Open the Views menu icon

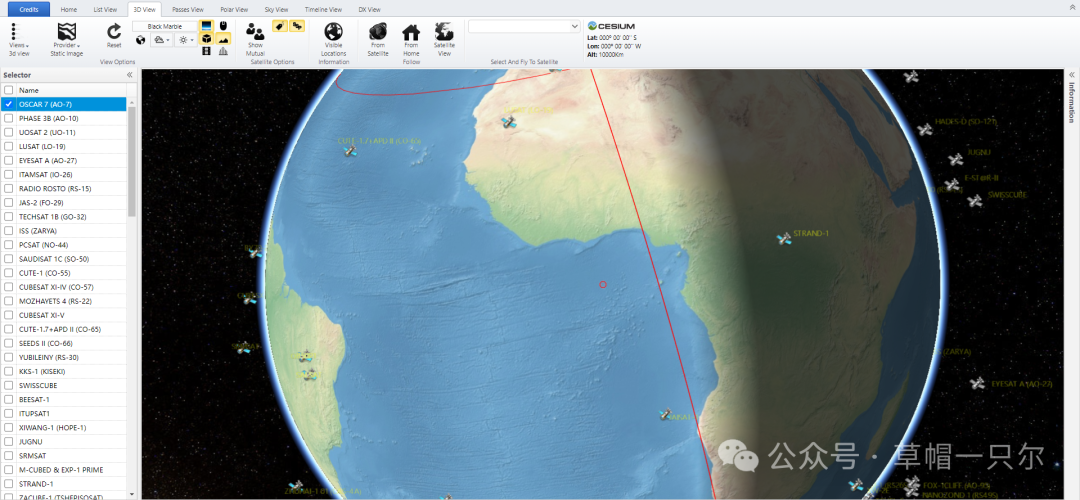coord(13,31)
